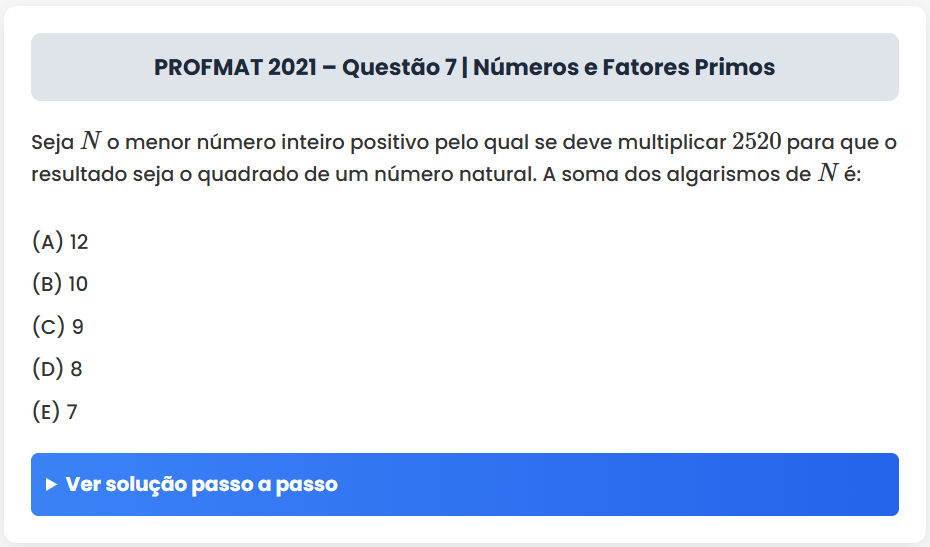The height and width of the screenshot is (547, 930).
Task: Click the vertical bar separator in the header
Action: click(465, 68)
